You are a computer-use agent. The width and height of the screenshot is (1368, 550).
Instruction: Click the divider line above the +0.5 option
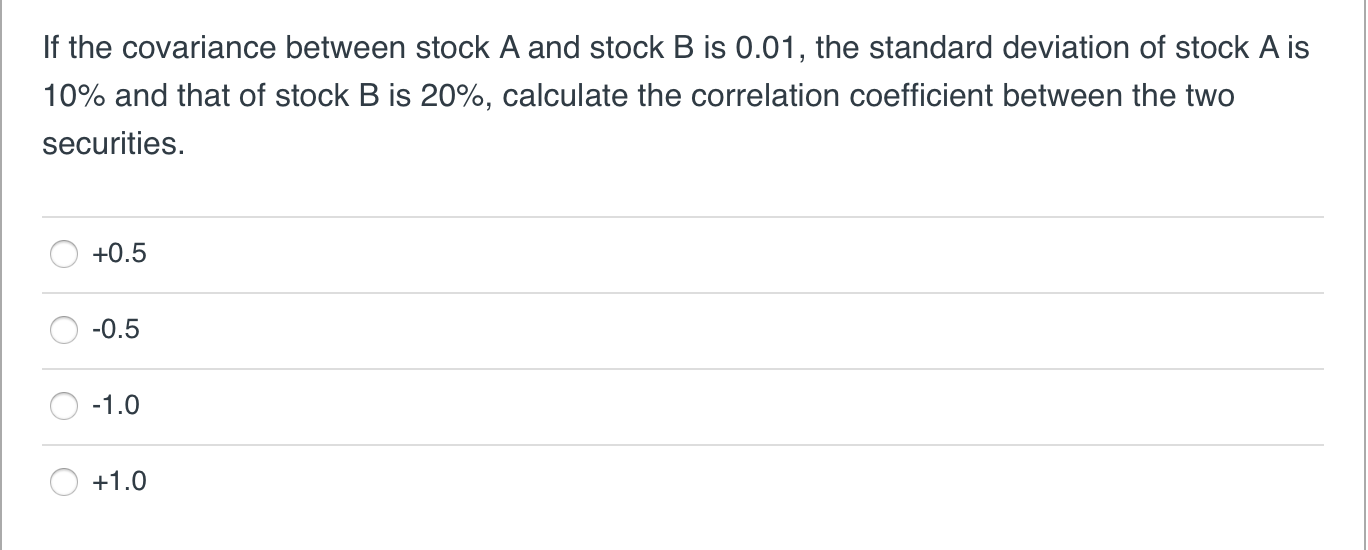coord(683,217)
